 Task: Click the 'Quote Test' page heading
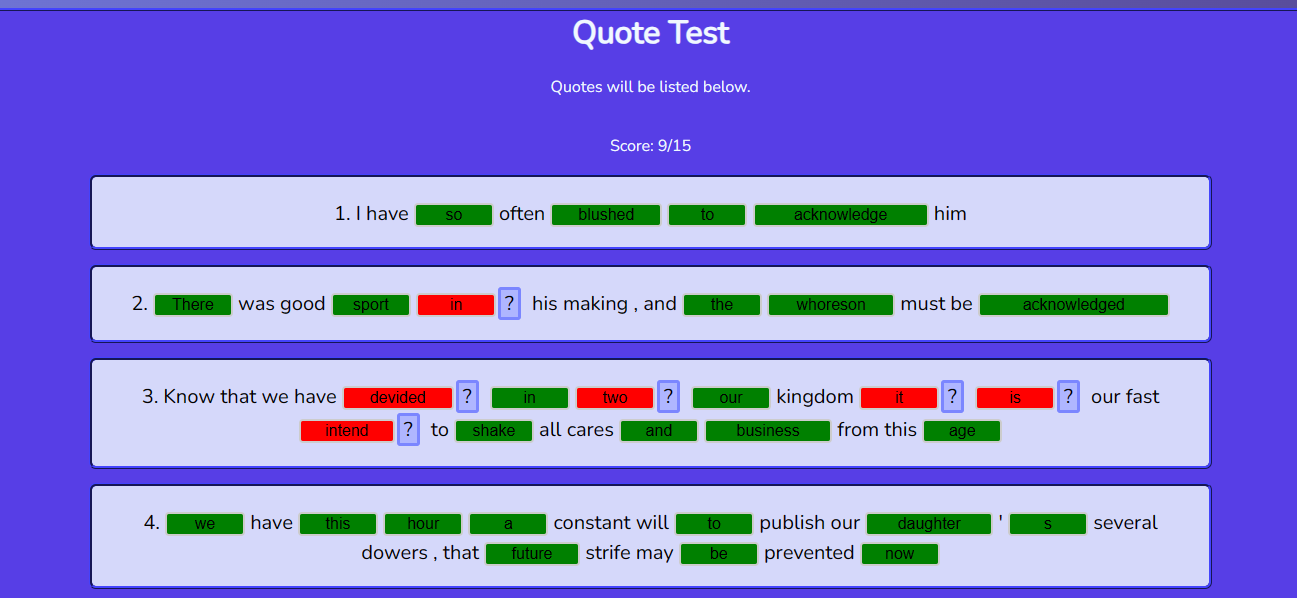[650, 33]
